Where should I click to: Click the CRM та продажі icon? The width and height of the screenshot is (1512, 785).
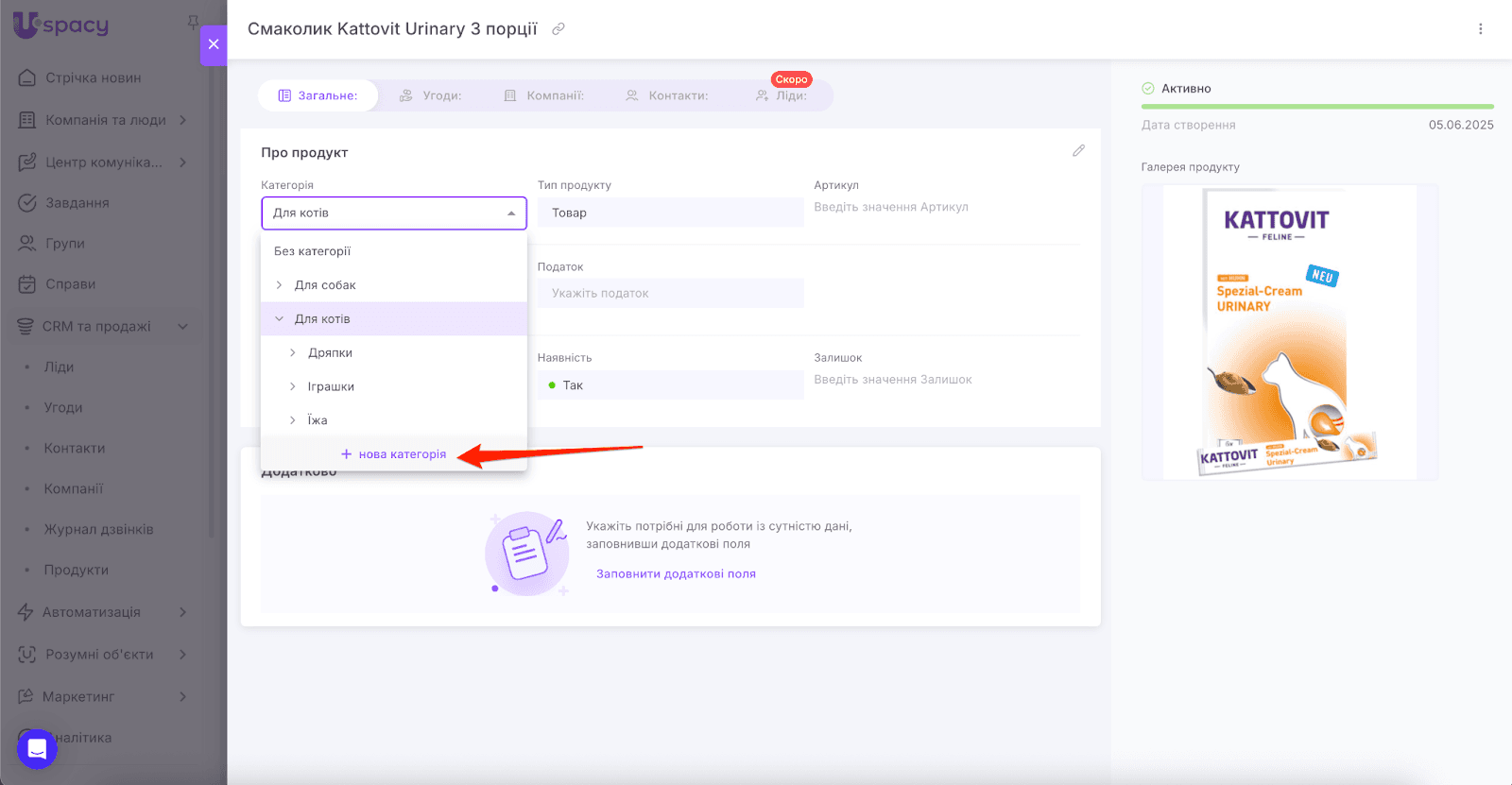pos(26,327)
